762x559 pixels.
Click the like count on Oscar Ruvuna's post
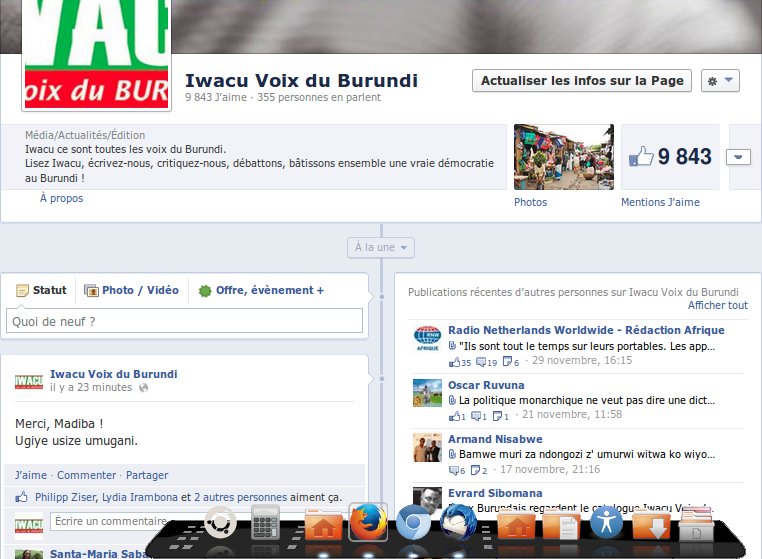(457, 416)
